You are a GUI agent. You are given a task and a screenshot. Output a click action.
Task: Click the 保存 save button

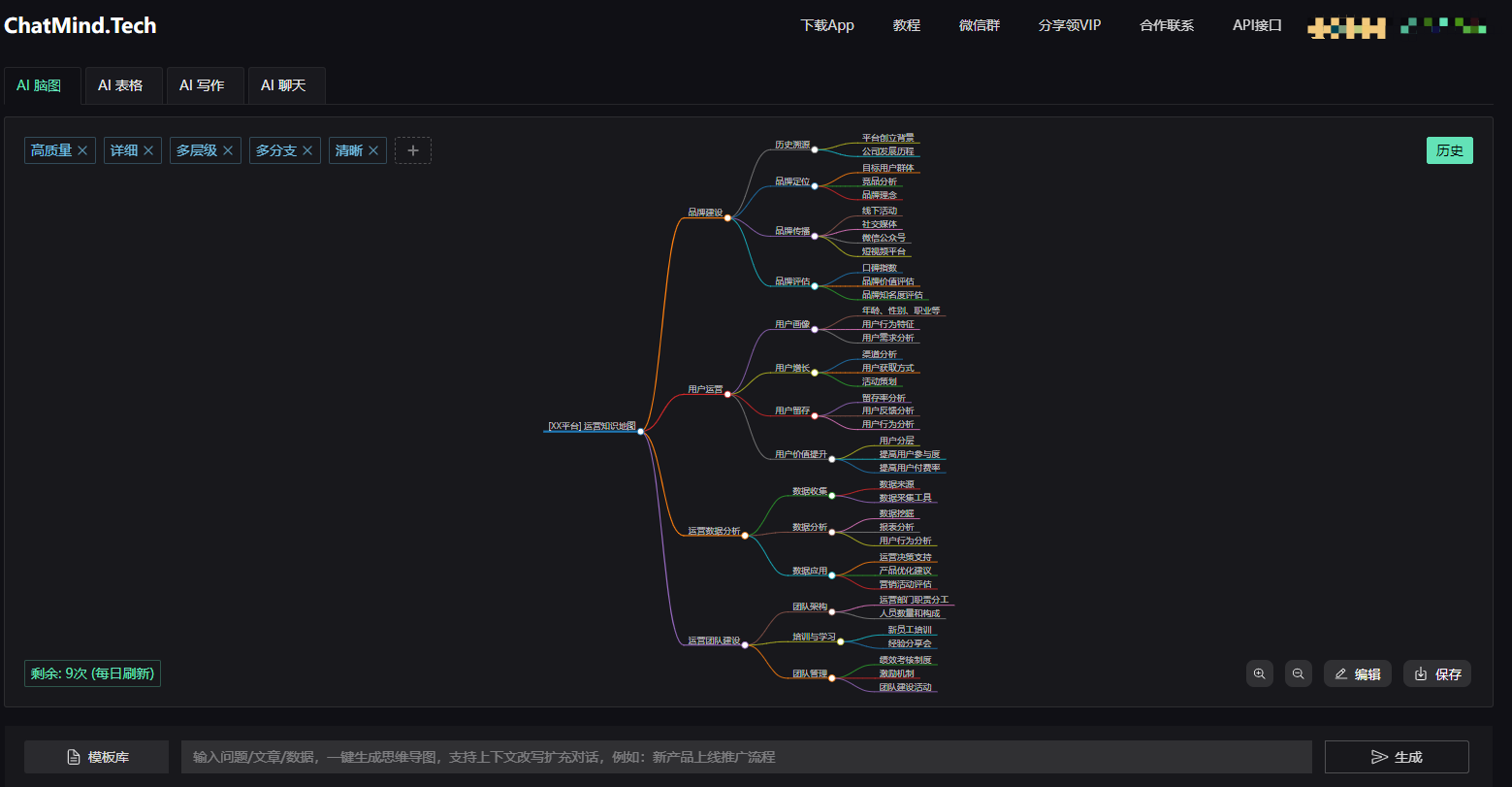pyautogui.click(x=1437, y=673)
